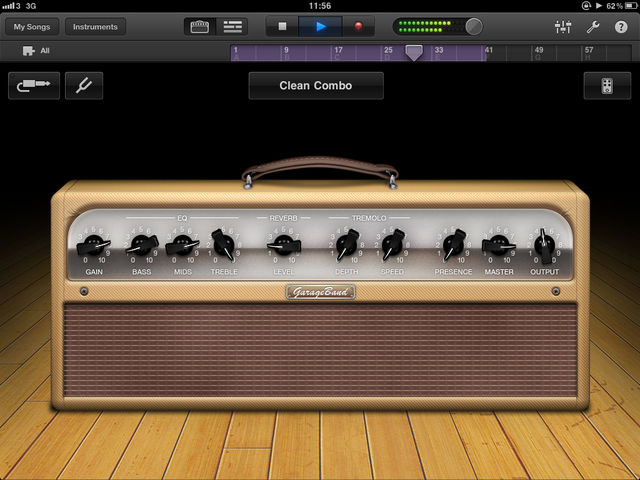
Task: Click the TREBLE knob
Action: click(223, 245)
